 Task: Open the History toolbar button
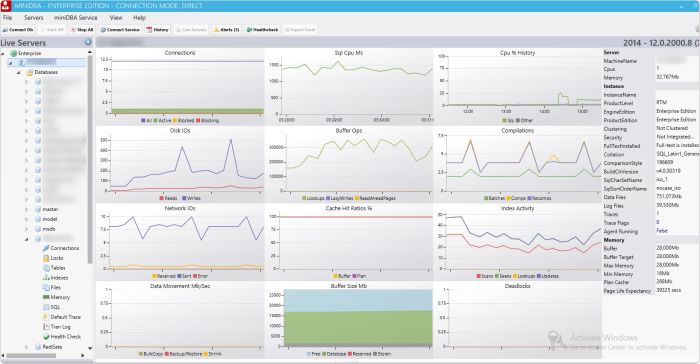point(158,29)
